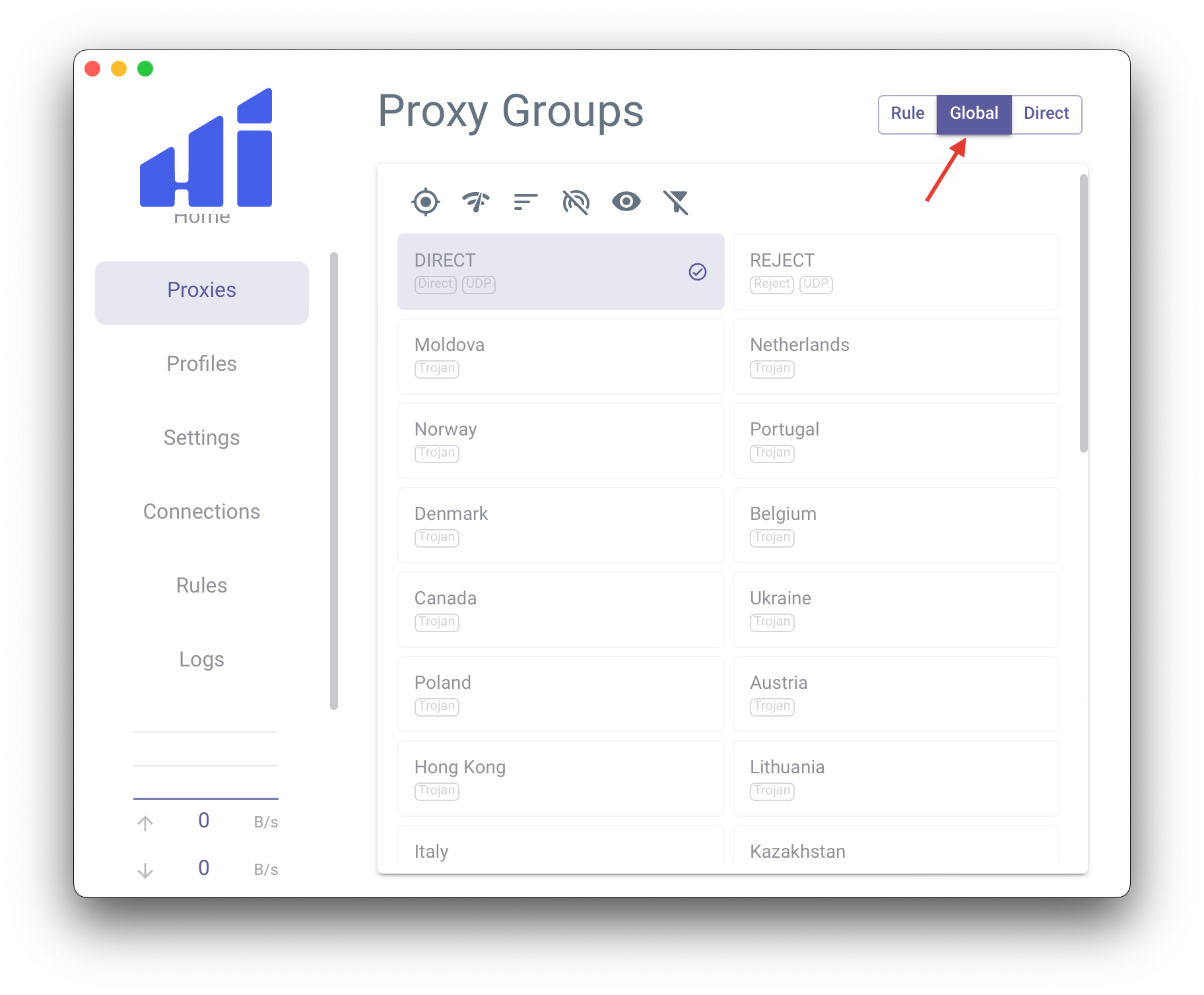Toggle the eye visibility icon
This screenshot has height=995, width=1204.
[626, 202]
